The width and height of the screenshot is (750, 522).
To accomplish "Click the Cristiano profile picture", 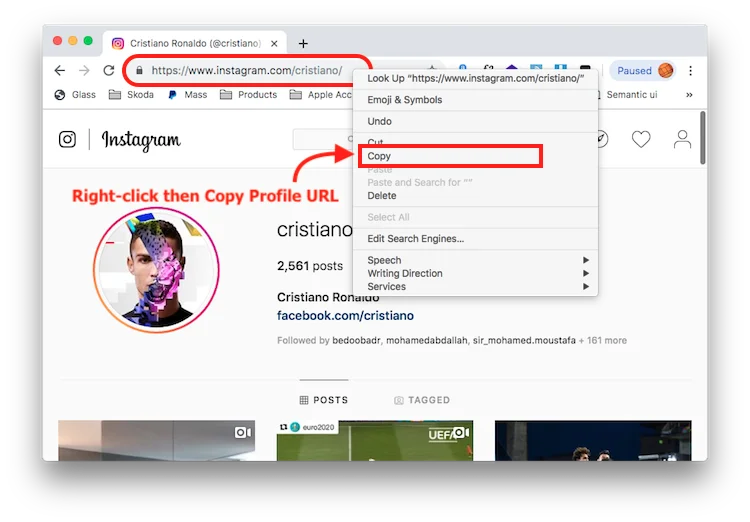I will pyautogui.click(x=156, y=270).
